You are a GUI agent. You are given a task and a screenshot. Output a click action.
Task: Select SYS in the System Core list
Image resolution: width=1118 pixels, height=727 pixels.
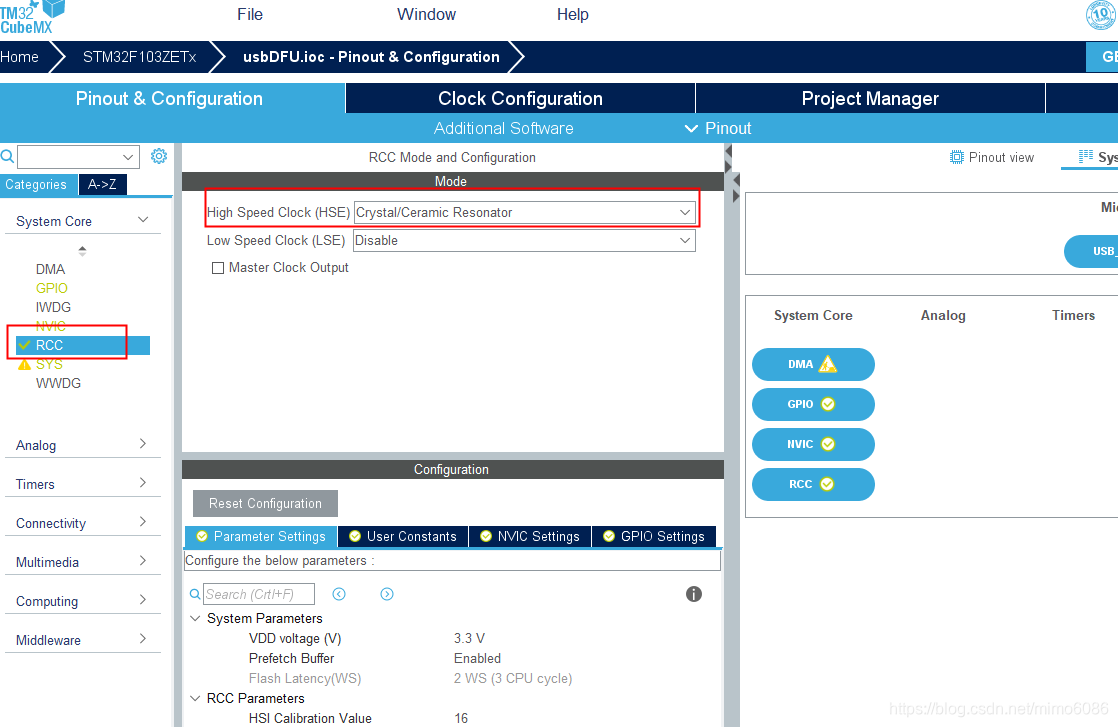point(49,364)
